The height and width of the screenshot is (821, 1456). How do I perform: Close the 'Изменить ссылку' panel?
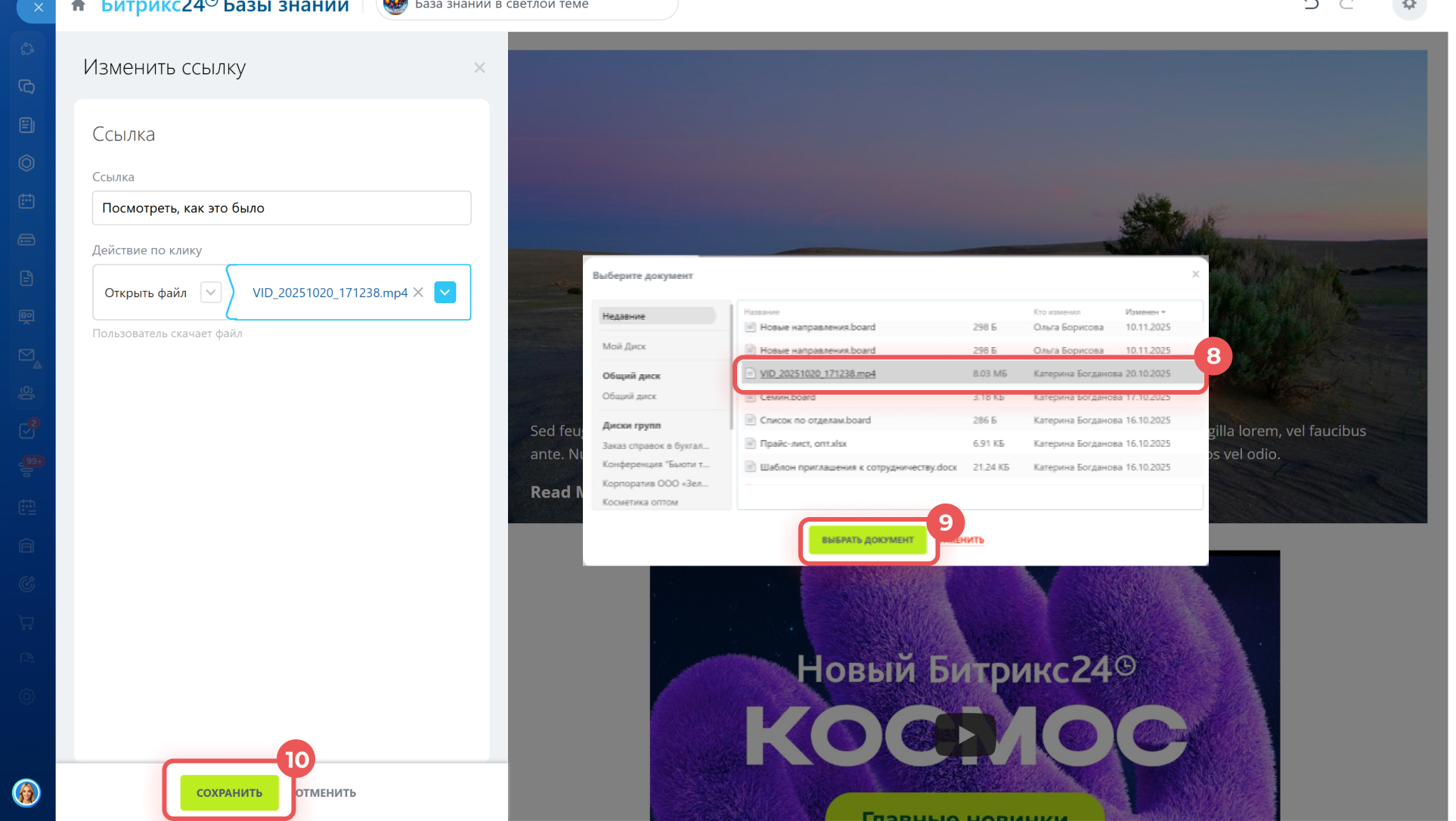pos(479,68)
